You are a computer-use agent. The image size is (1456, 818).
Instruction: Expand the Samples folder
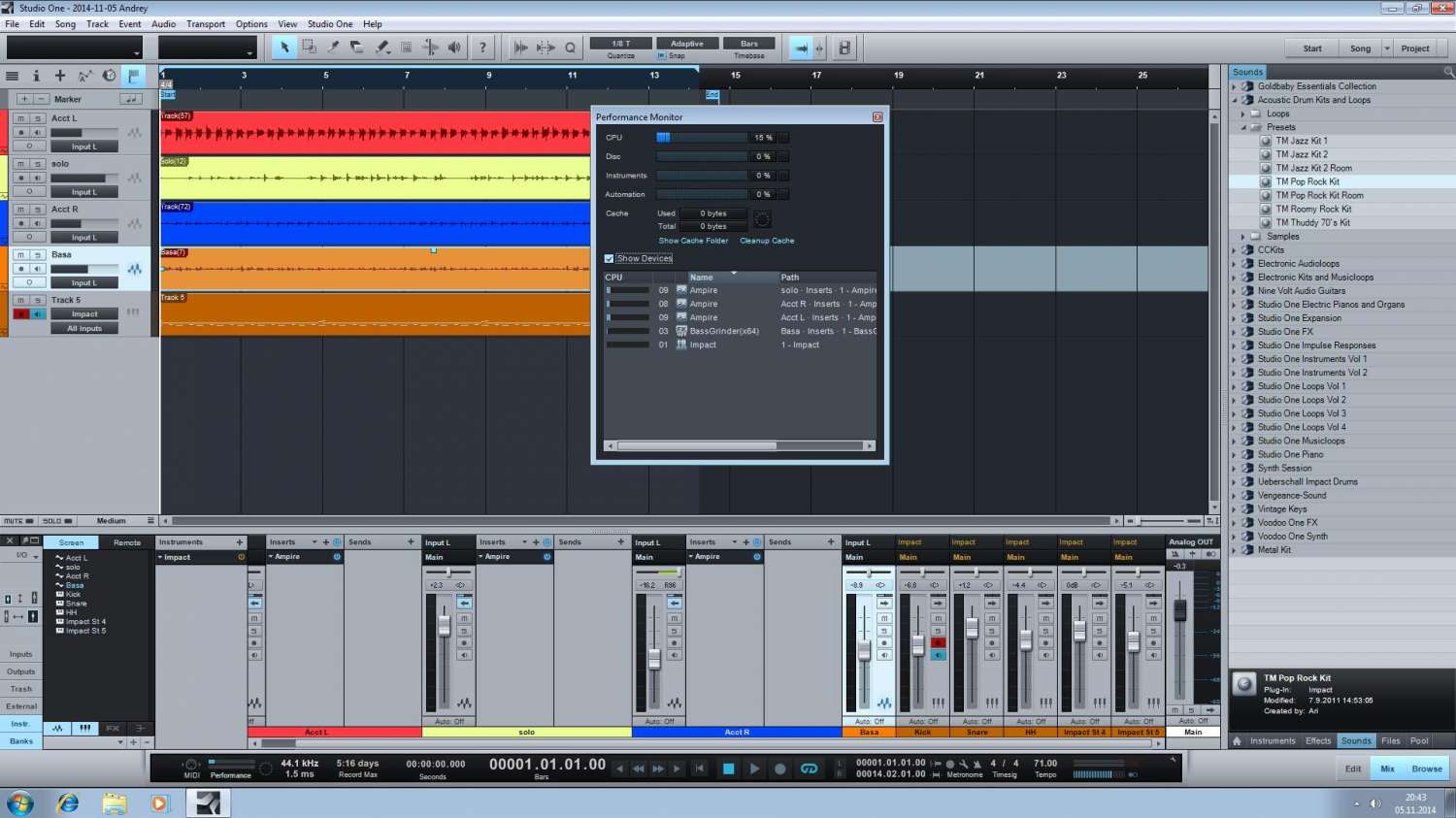(1243, 237)
